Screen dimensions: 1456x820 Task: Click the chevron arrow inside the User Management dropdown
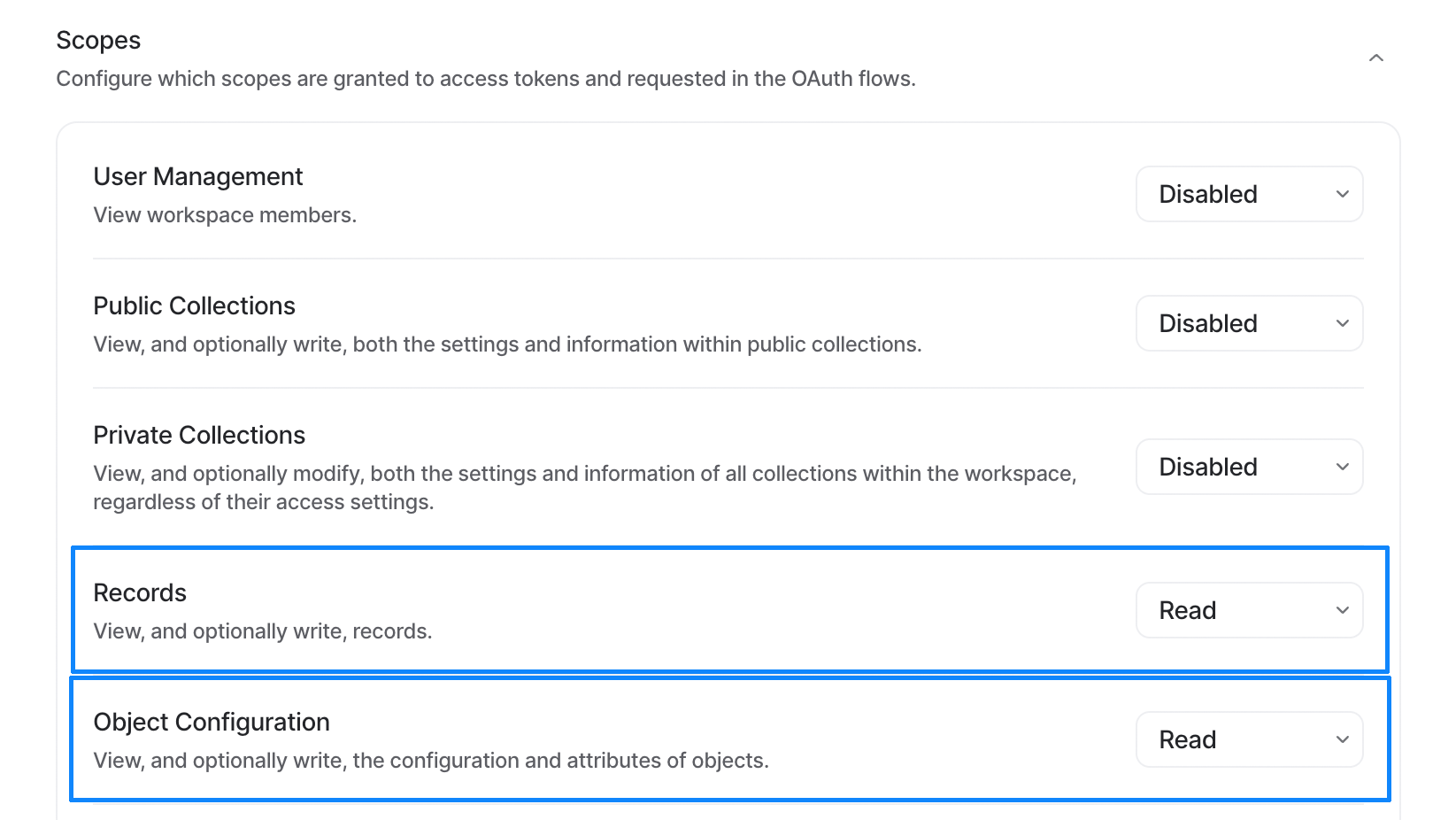(1342, 194)
